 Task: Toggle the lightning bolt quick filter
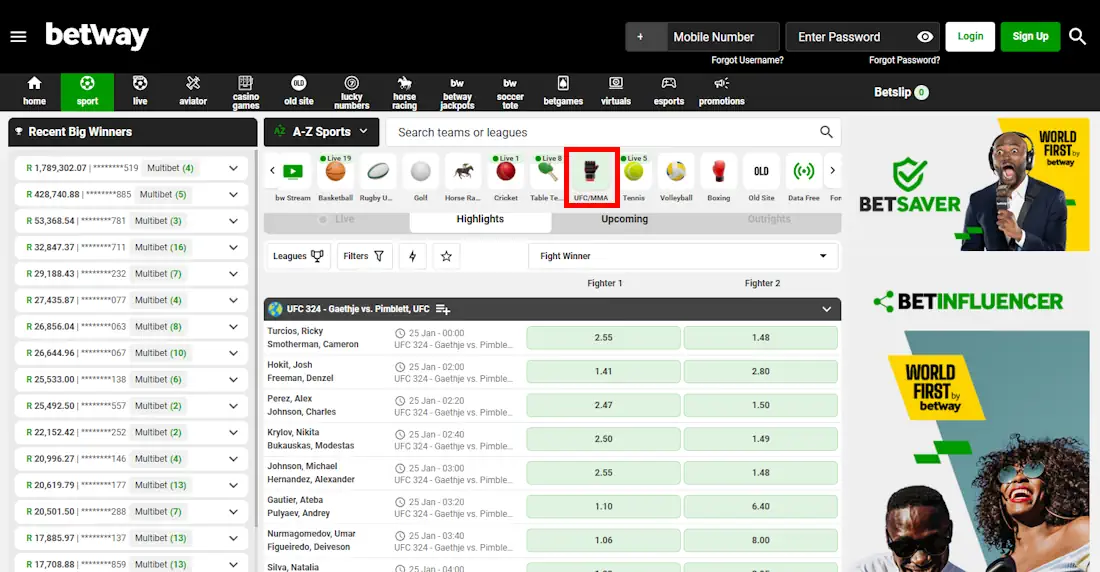412,256
